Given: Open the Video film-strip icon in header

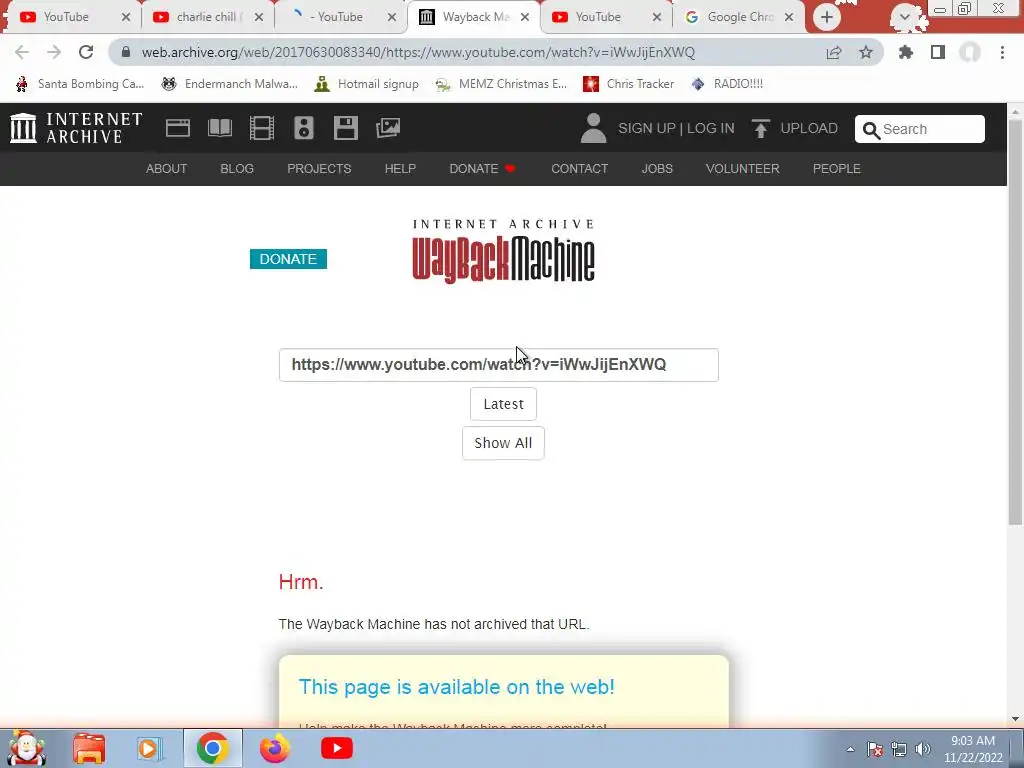Looking at the screenshot, I should click(261, 128).
